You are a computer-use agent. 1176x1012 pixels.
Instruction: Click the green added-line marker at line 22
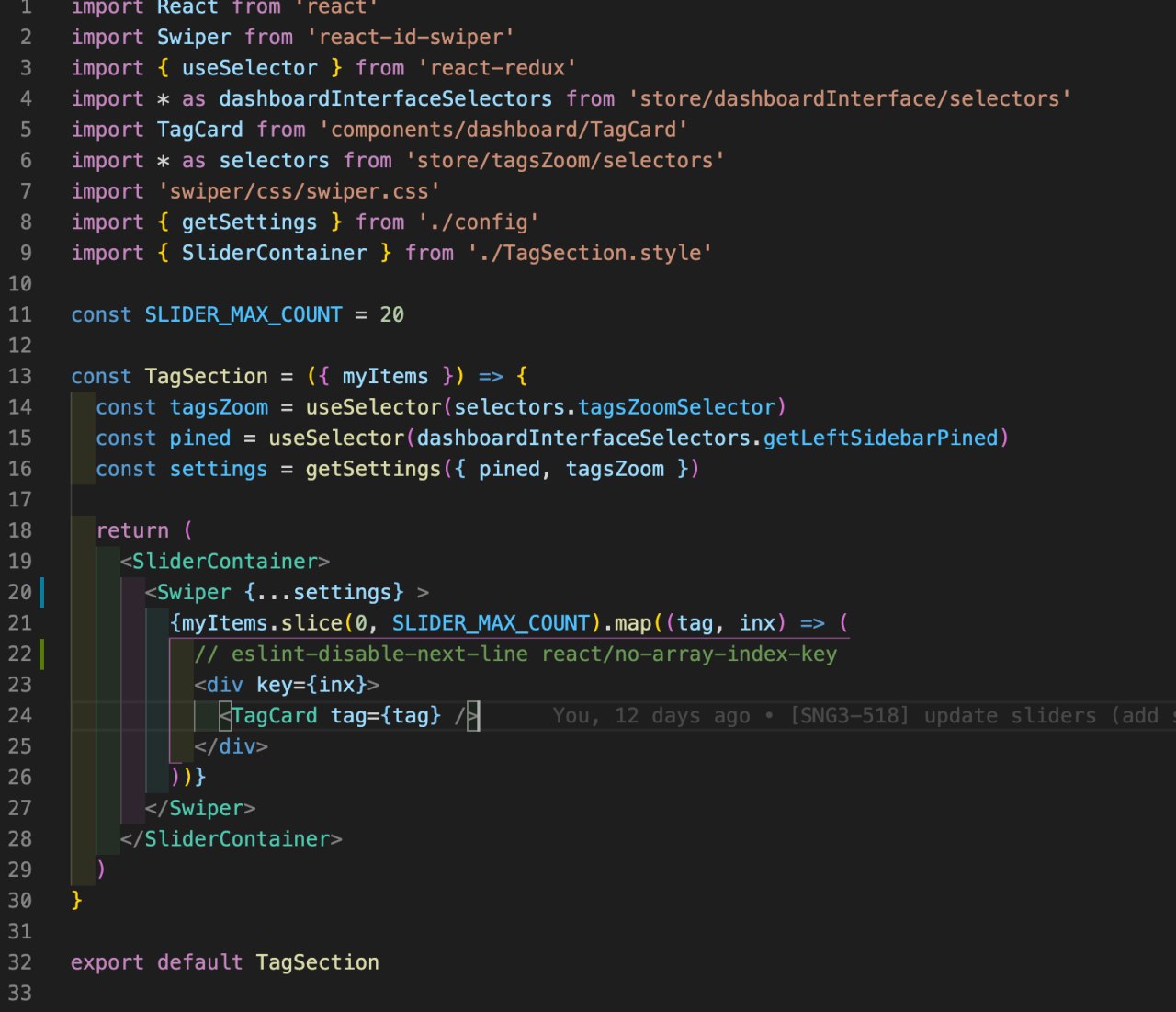pyautogui.click(x=41, y=654)
